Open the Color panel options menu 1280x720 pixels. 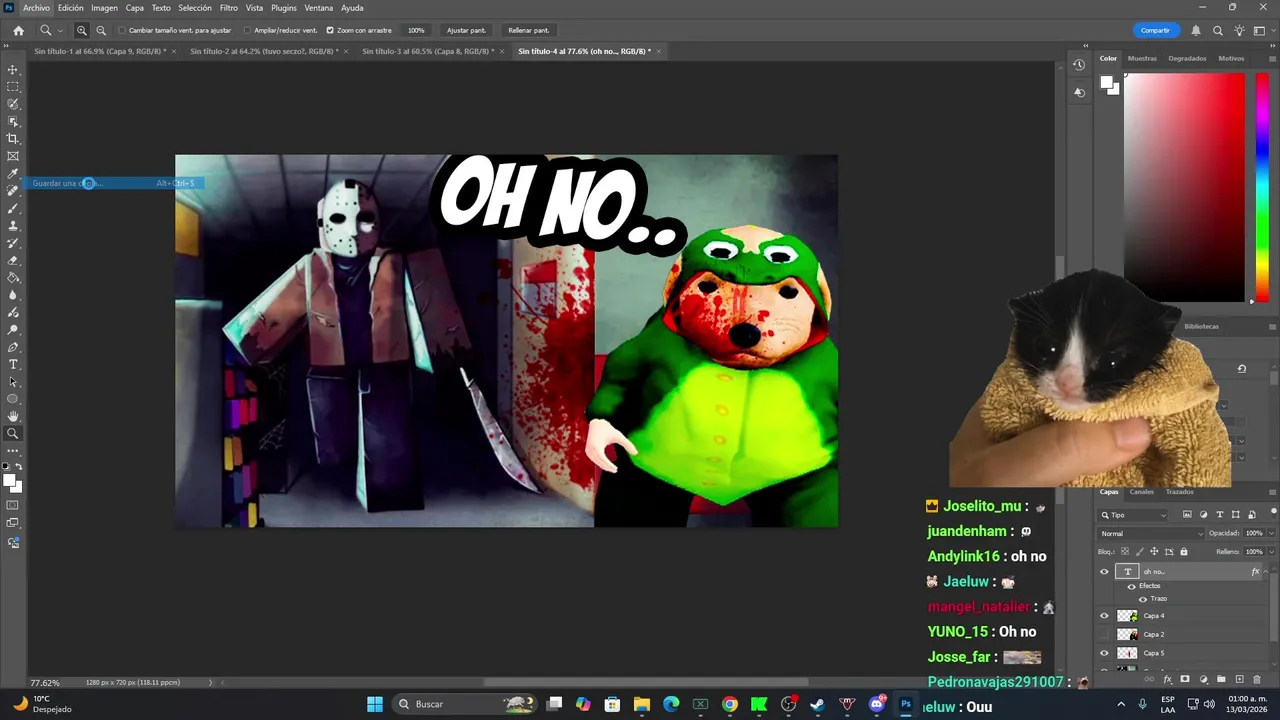(x=1271, y=58)
